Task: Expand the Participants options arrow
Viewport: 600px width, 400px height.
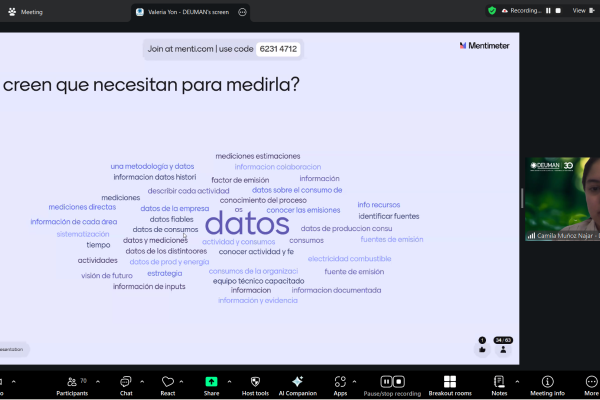Action: tap(98, 382)
